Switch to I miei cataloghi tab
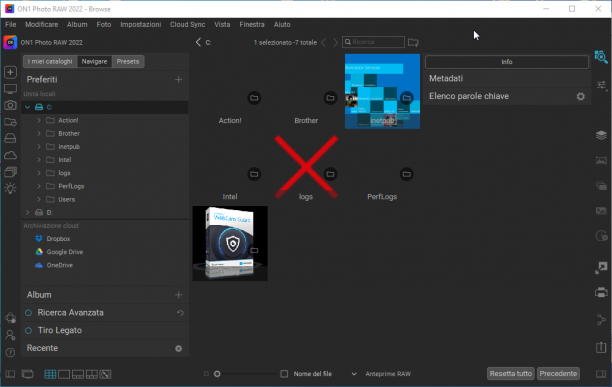The image size is (612, 387). pos(50,61)
